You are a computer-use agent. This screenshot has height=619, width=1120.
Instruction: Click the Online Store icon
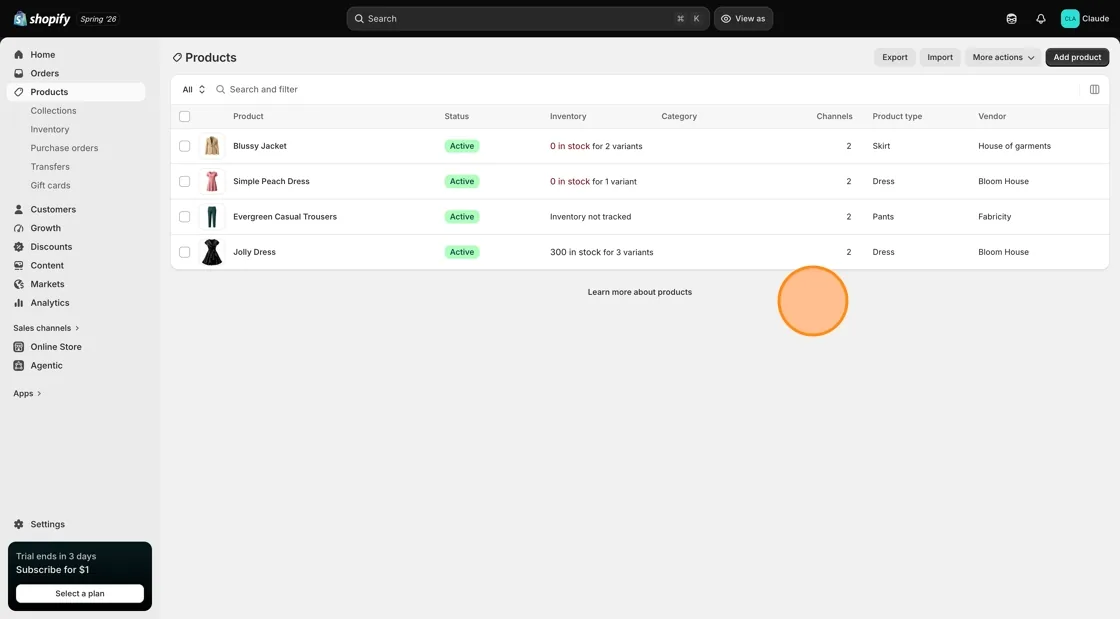tap(19, 346)
